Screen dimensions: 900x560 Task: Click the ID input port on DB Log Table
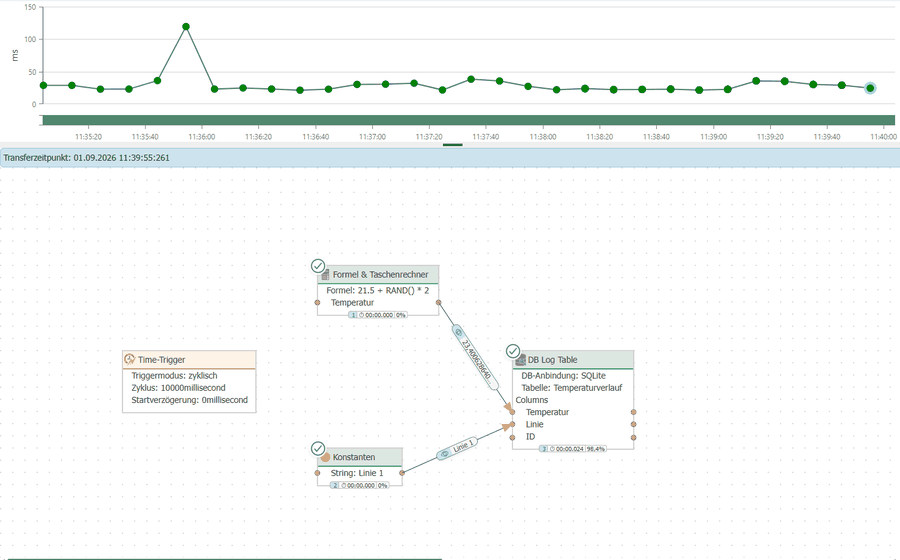[x=513, y=437]
